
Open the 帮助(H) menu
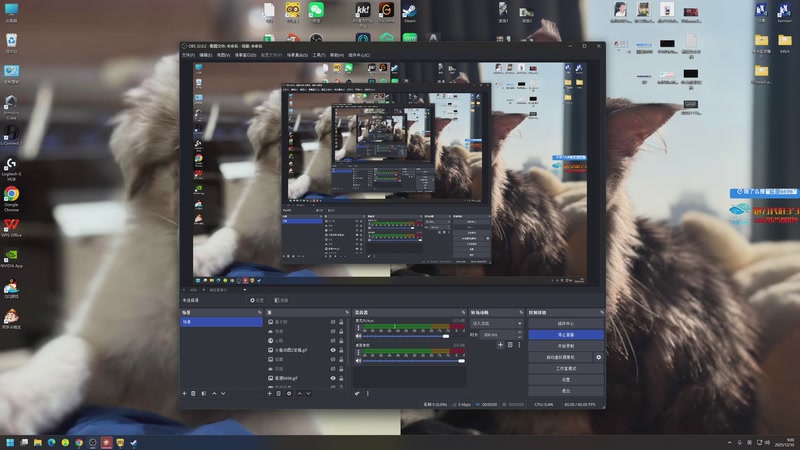(337, 55)
